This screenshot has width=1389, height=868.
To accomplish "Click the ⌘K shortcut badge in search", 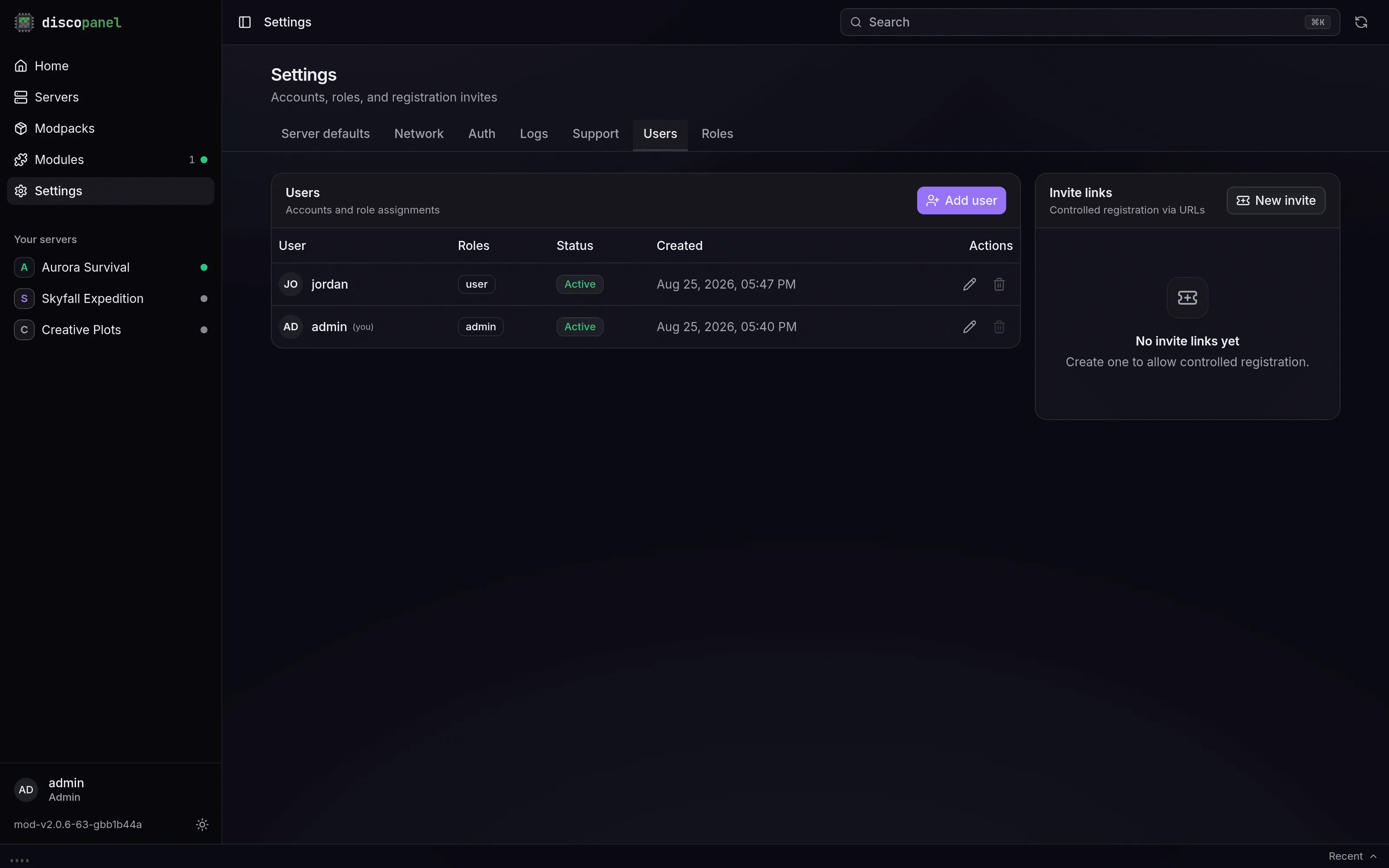I will (x=1317, y=23).
